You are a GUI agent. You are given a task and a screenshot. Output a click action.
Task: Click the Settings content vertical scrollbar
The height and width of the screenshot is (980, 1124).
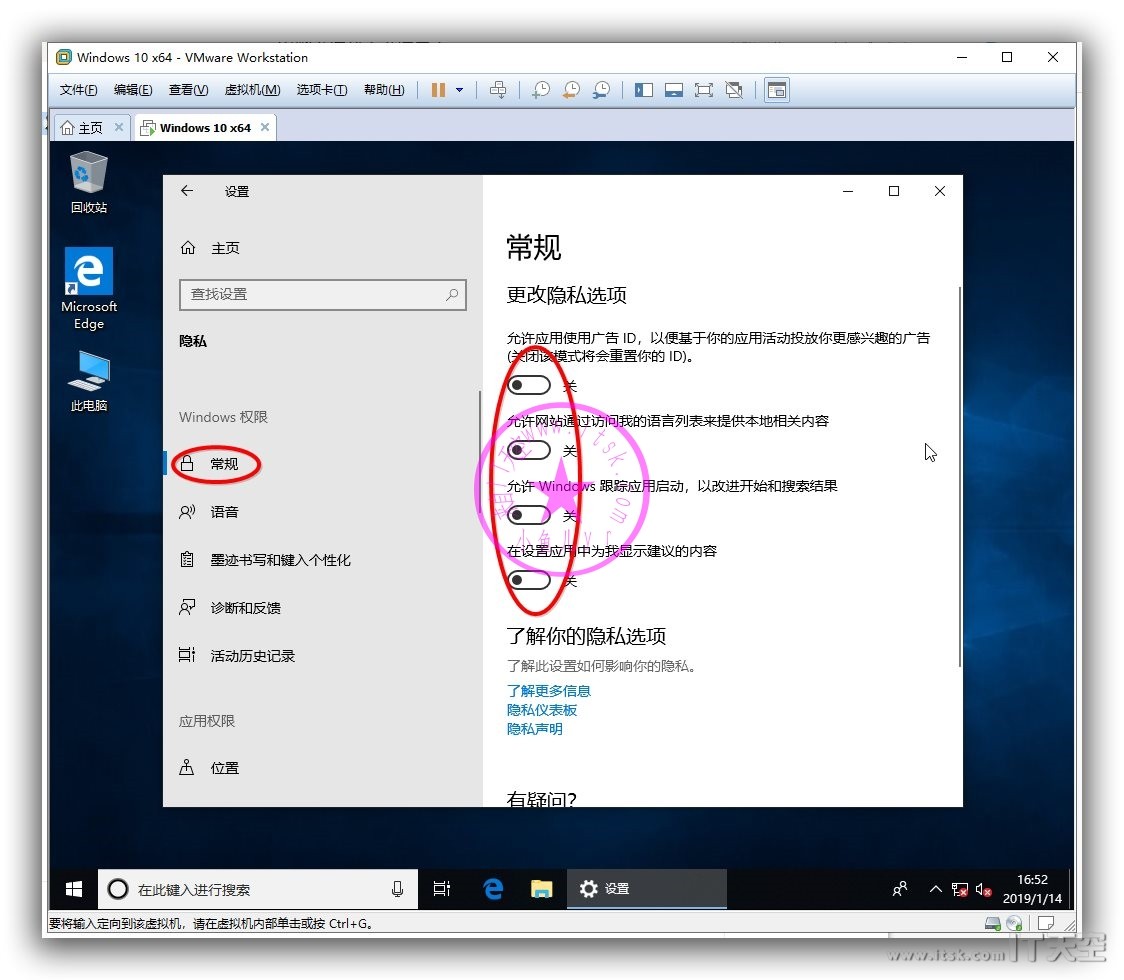pyautogui.click(x=959, y=477)
